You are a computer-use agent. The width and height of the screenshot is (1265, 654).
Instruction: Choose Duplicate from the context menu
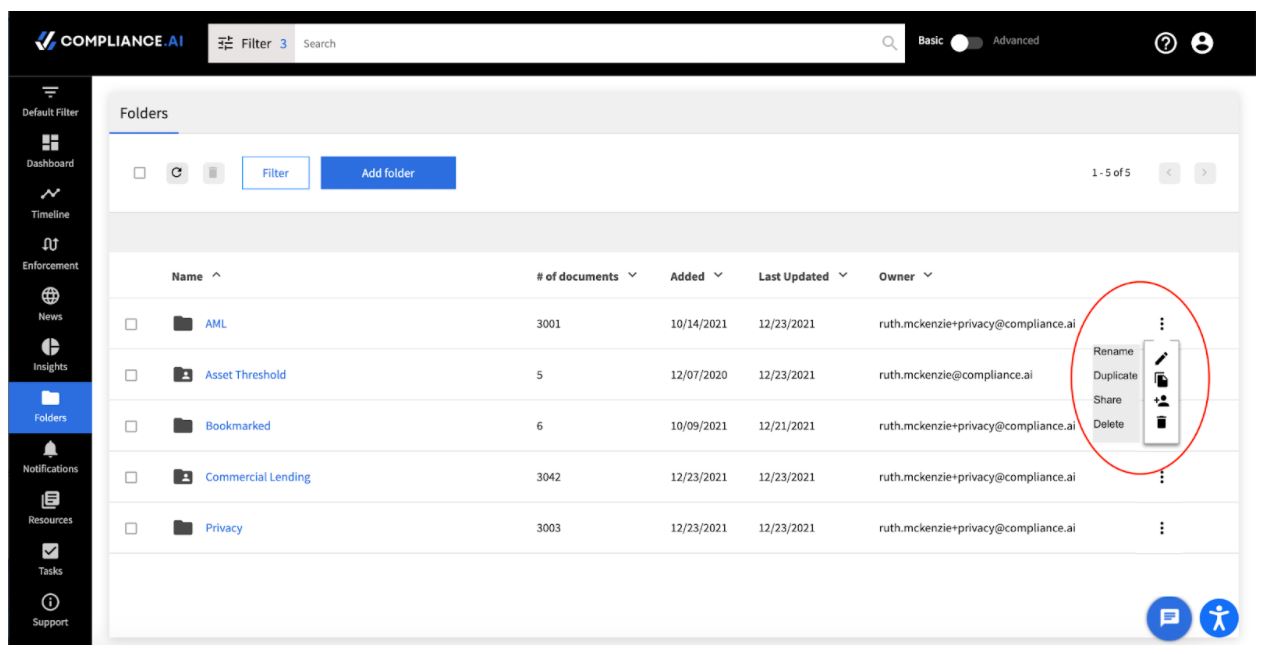tap(1115, 376)
